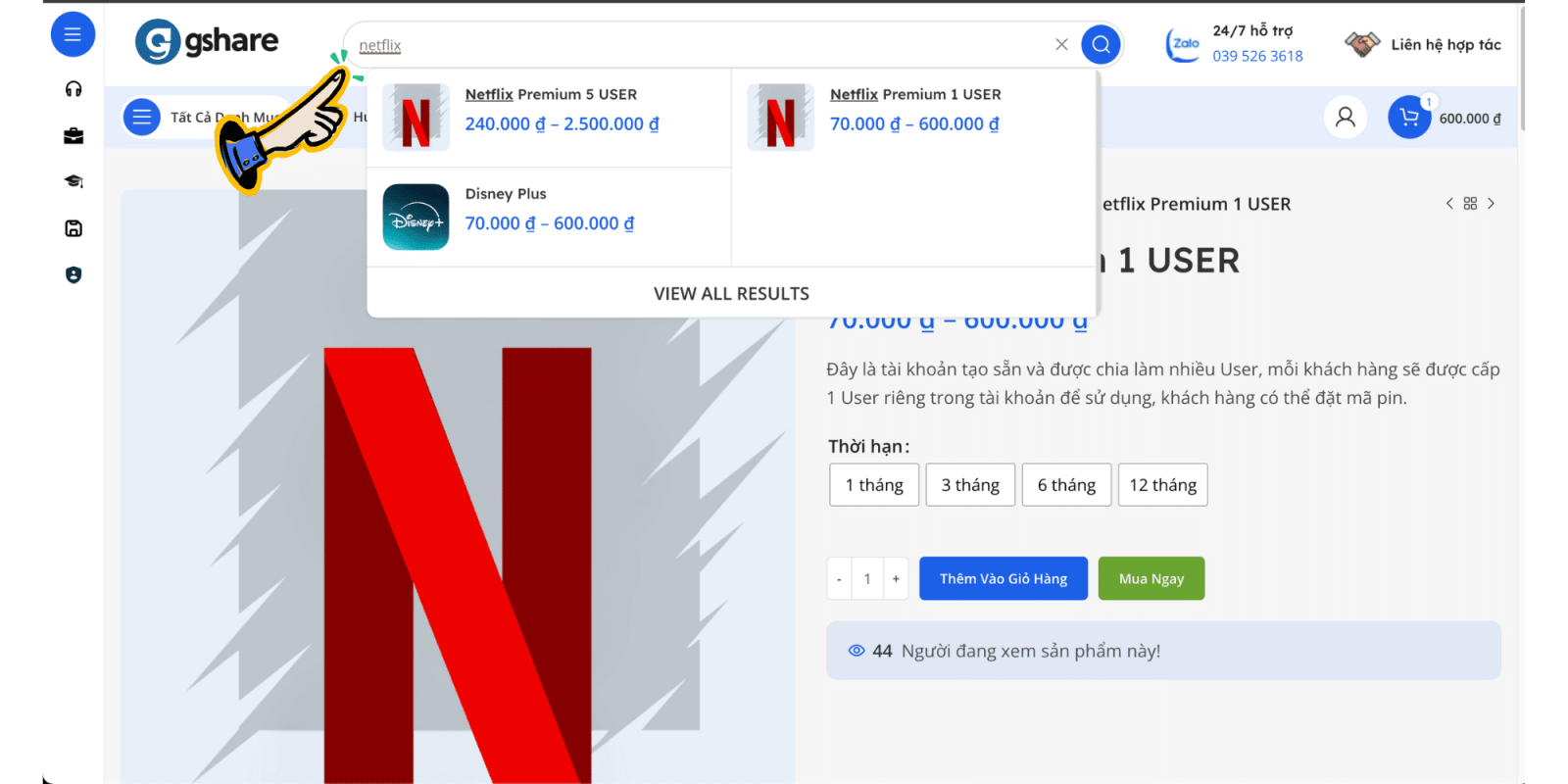Click the Netflix Premium 5 USER thumbnail
Image resolution: width=1568 pixels, height=784 pixels.
click(x=416, y=118)
